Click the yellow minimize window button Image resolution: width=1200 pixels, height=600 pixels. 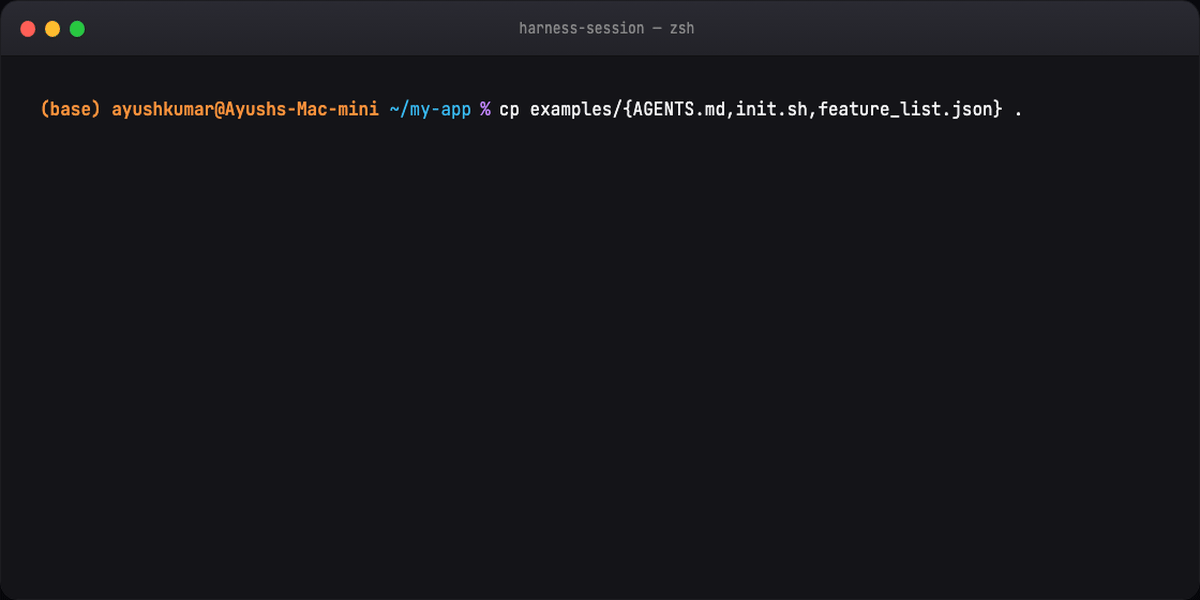tap(52, 29)
